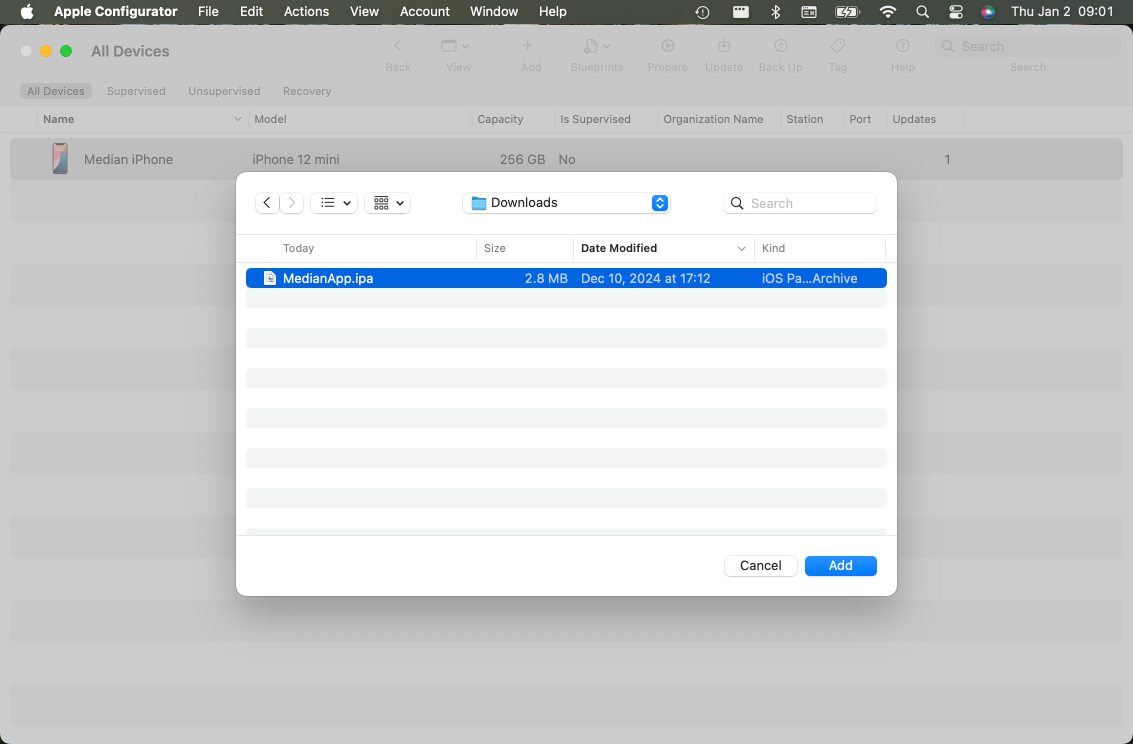Viewport: 1133px width, 744px height.
Task: Click the Prepare toolbar icon
Action: [667, 47]
